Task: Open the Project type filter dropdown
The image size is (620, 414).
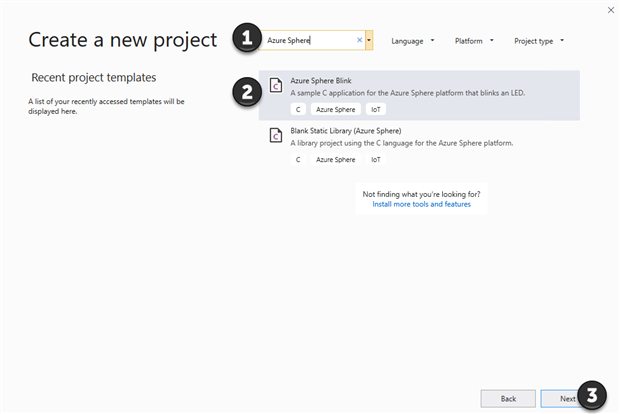Action: 539,41
